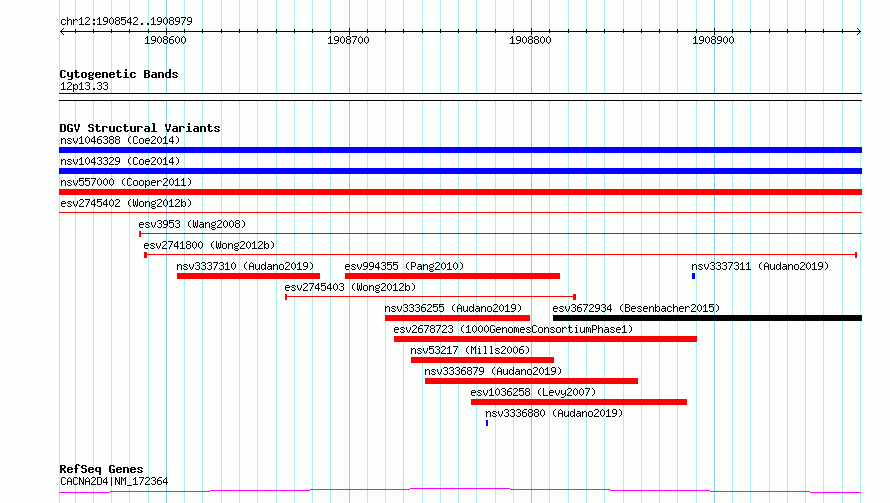Select the esv2678723 (1000GenomesConsortiumPhase1) label

513,329
